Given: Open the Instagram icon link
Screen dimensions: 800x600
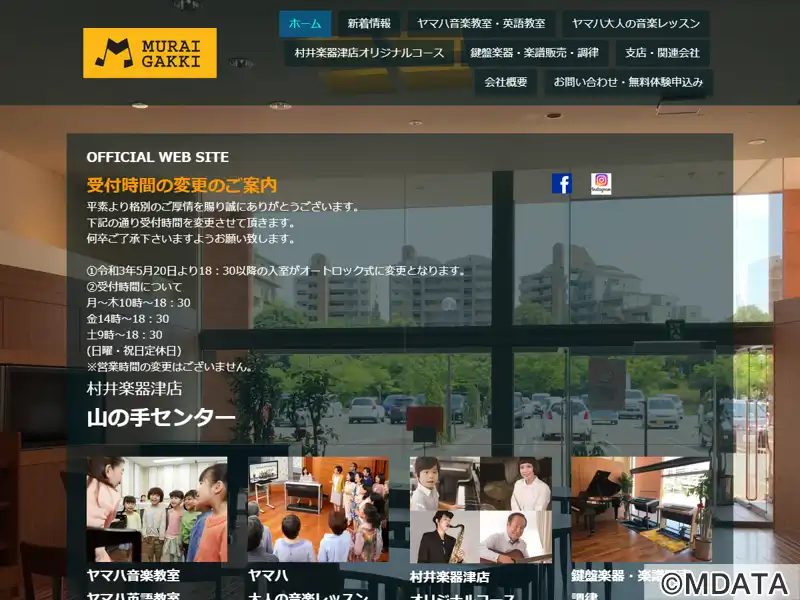Looking at the screenshot, I should pyautogui.click(x=601, y=184).
